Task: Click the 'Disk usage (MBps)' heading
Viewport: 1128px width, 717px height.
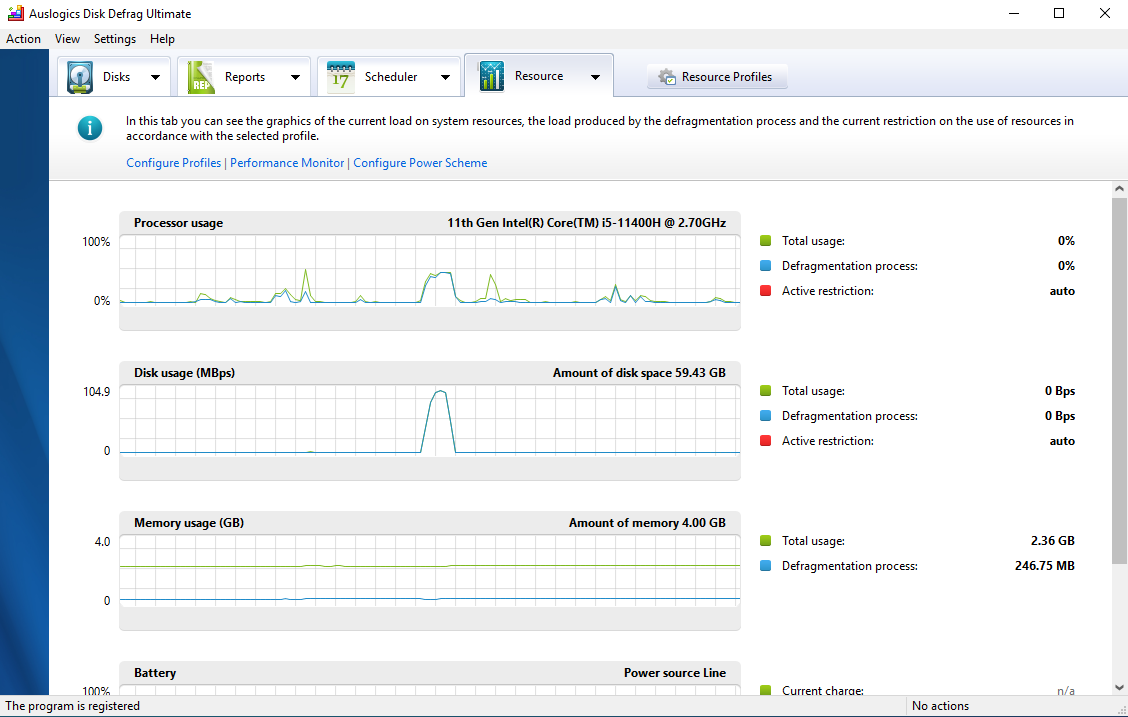Action: 184,373
